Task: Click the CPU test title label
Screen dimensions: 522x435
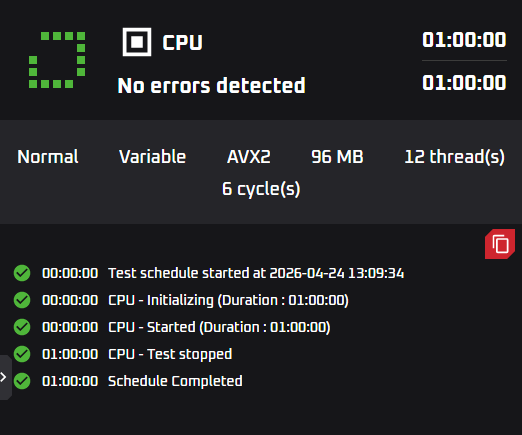Action: (x=182, y=43)
